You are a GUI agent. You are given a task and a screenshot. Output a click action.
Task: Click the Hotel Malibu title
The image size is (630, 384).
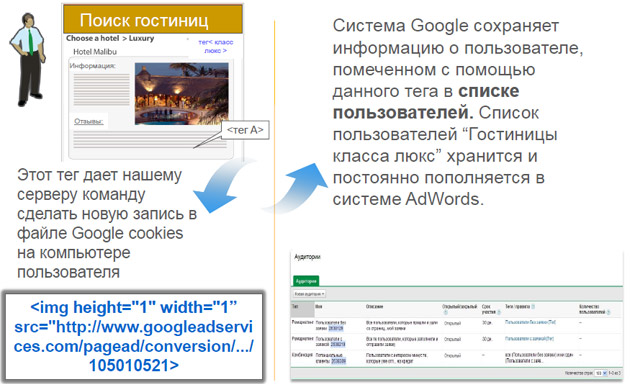pos(95,51)
